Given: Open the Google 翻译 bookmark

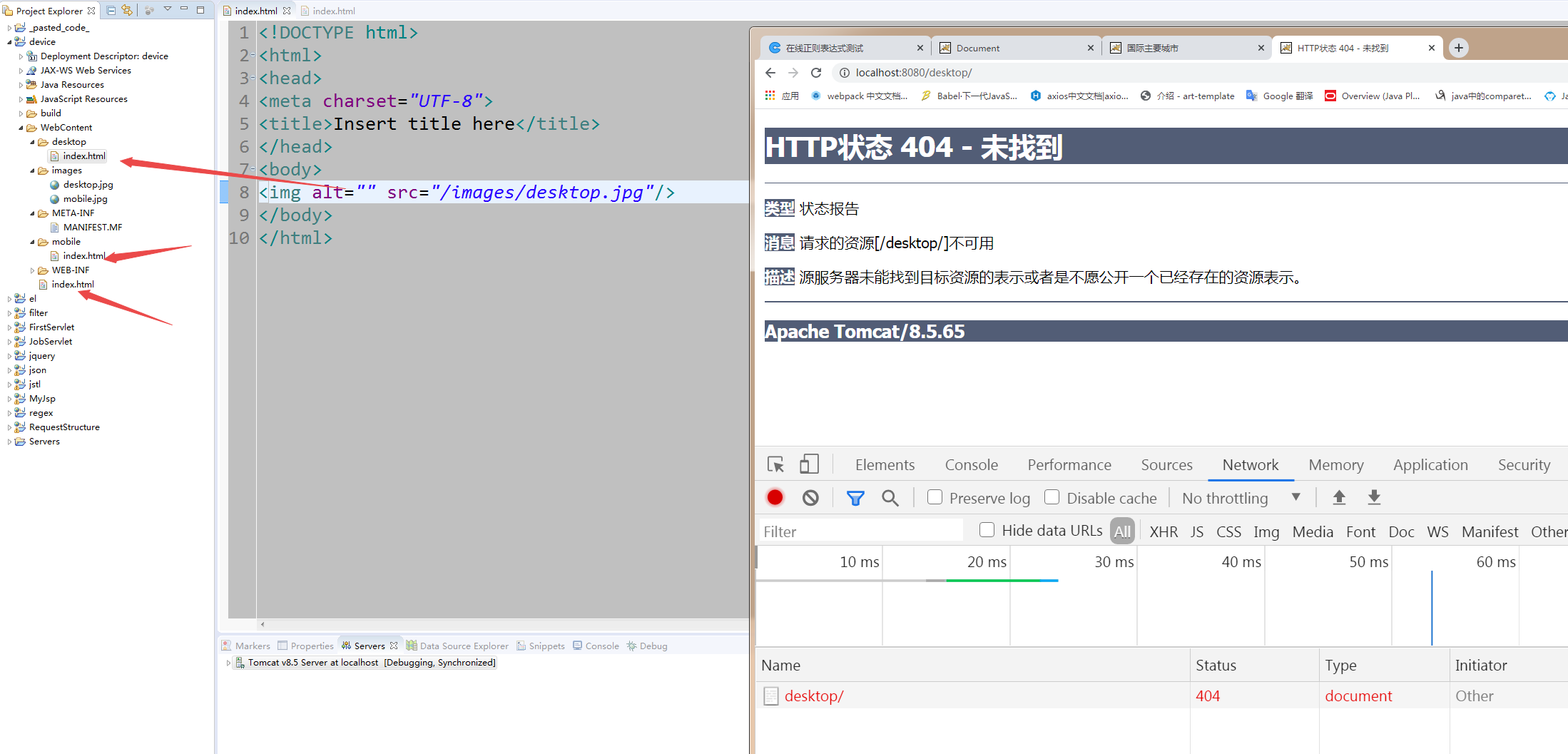Looking at the screenshot, I should pos(1280,96).
